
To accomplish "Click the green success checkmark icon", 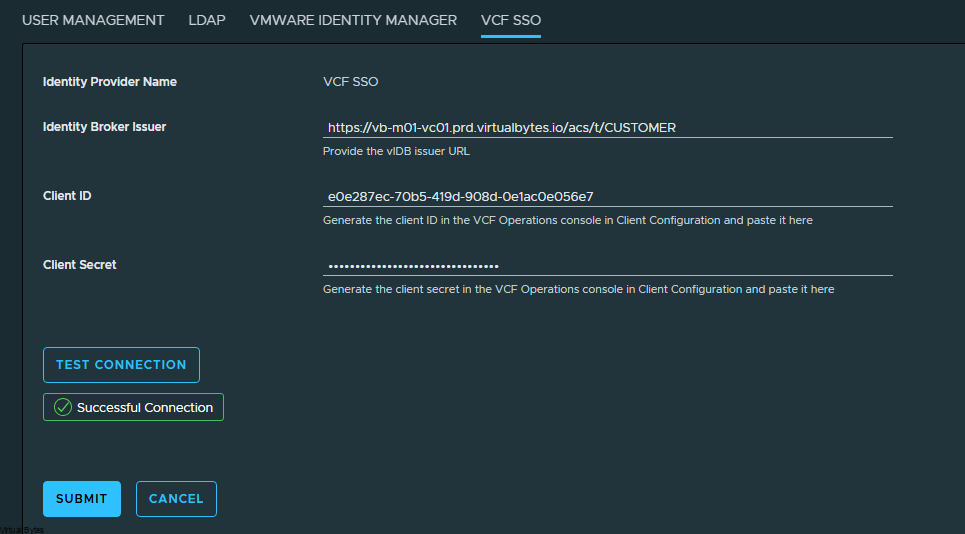I will click(x=63, y=407).
